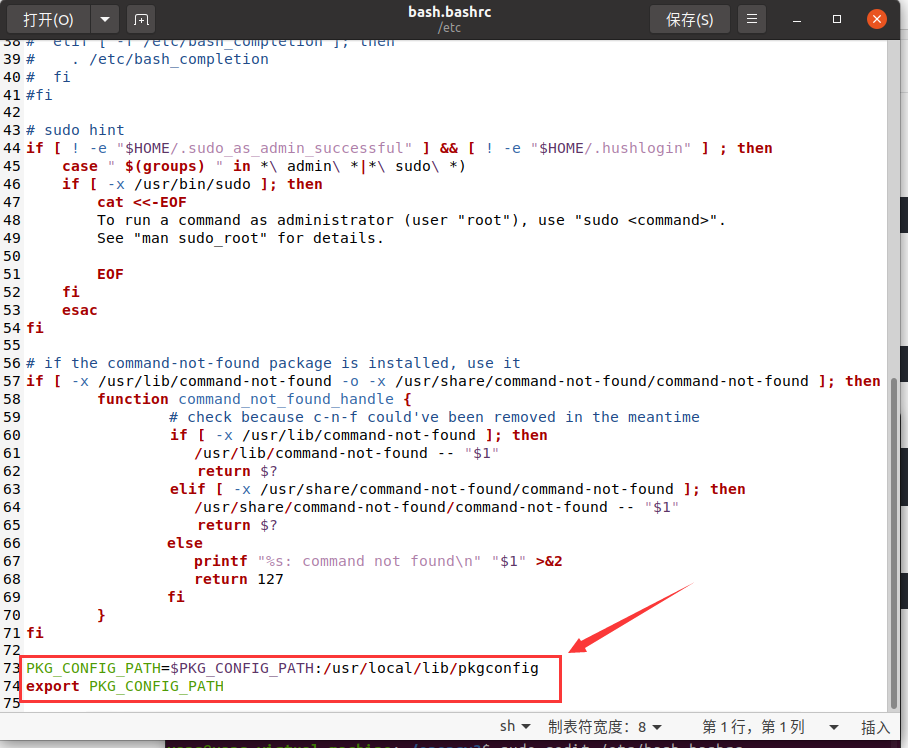Click the return 127 statement on line 68
The width and height of the screenshot is (908, 748).
point(238,578)
